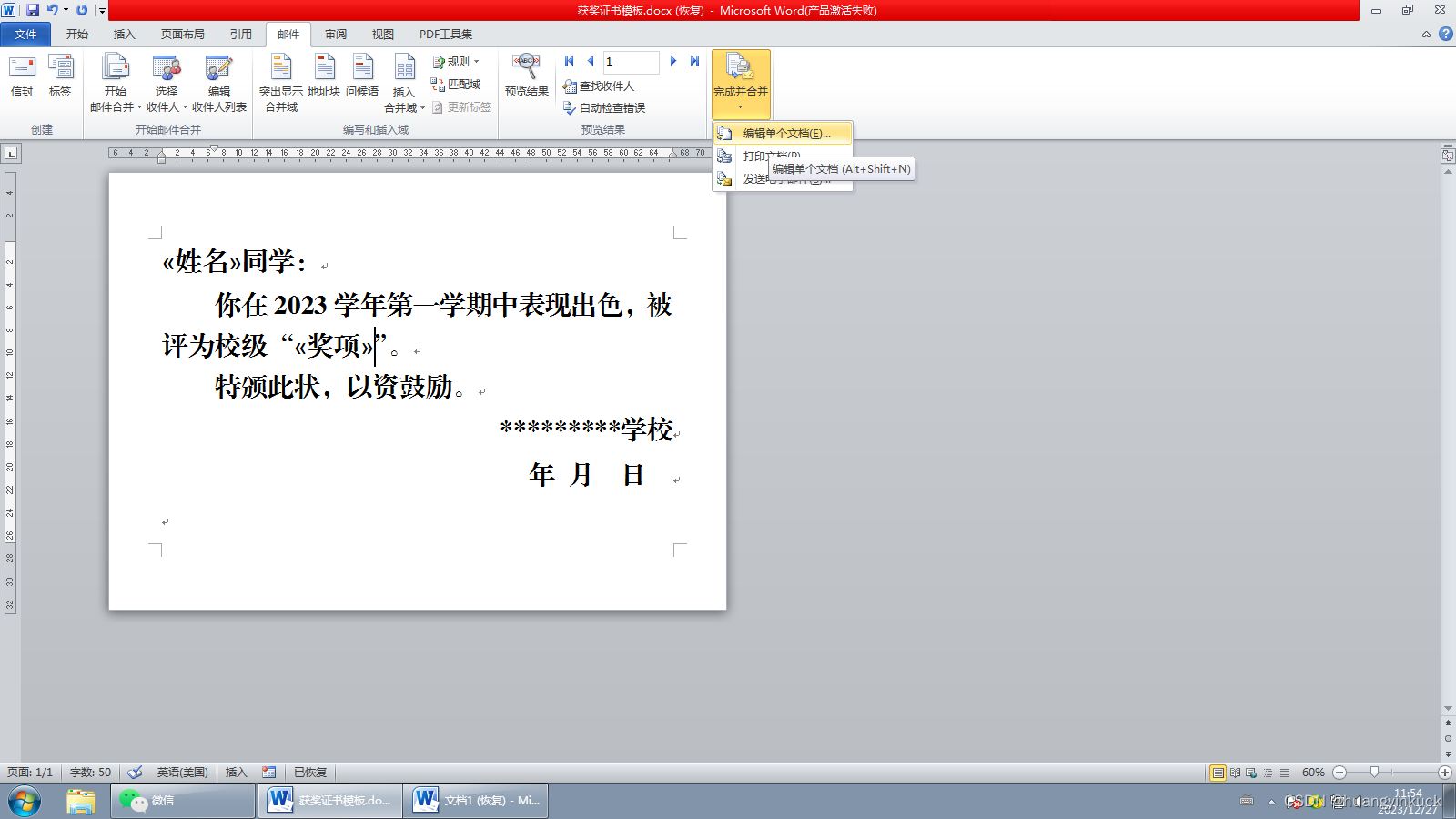Image resolution: width=1456 pixels, height=819 pixels.
Task: Click 自动检查错误 auto check errors
Action: pyautogui.click(x=604, y=108)
